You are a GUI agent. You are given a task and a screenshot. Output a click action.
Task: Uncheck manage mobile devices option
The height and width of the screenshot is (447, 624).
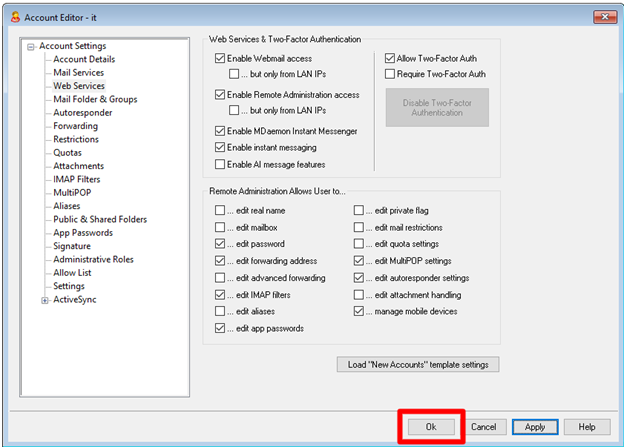(x=360, y=311)
